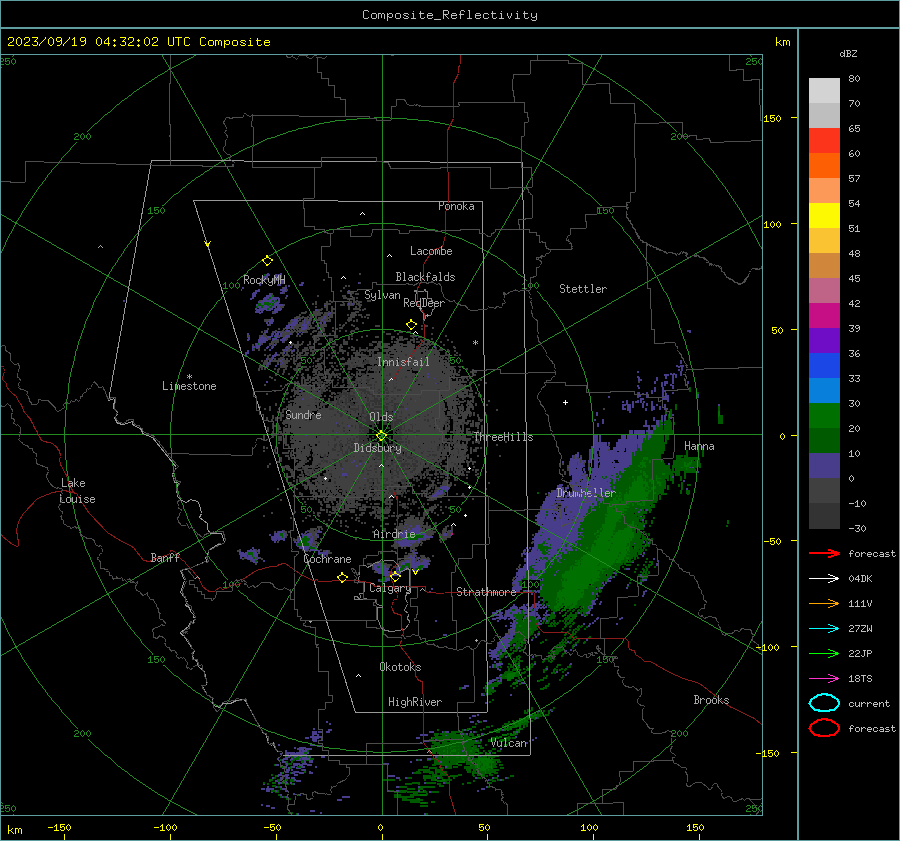Click the 'Ponoka' city label
This screenshot has height=841, width=900.
[456, 206]
